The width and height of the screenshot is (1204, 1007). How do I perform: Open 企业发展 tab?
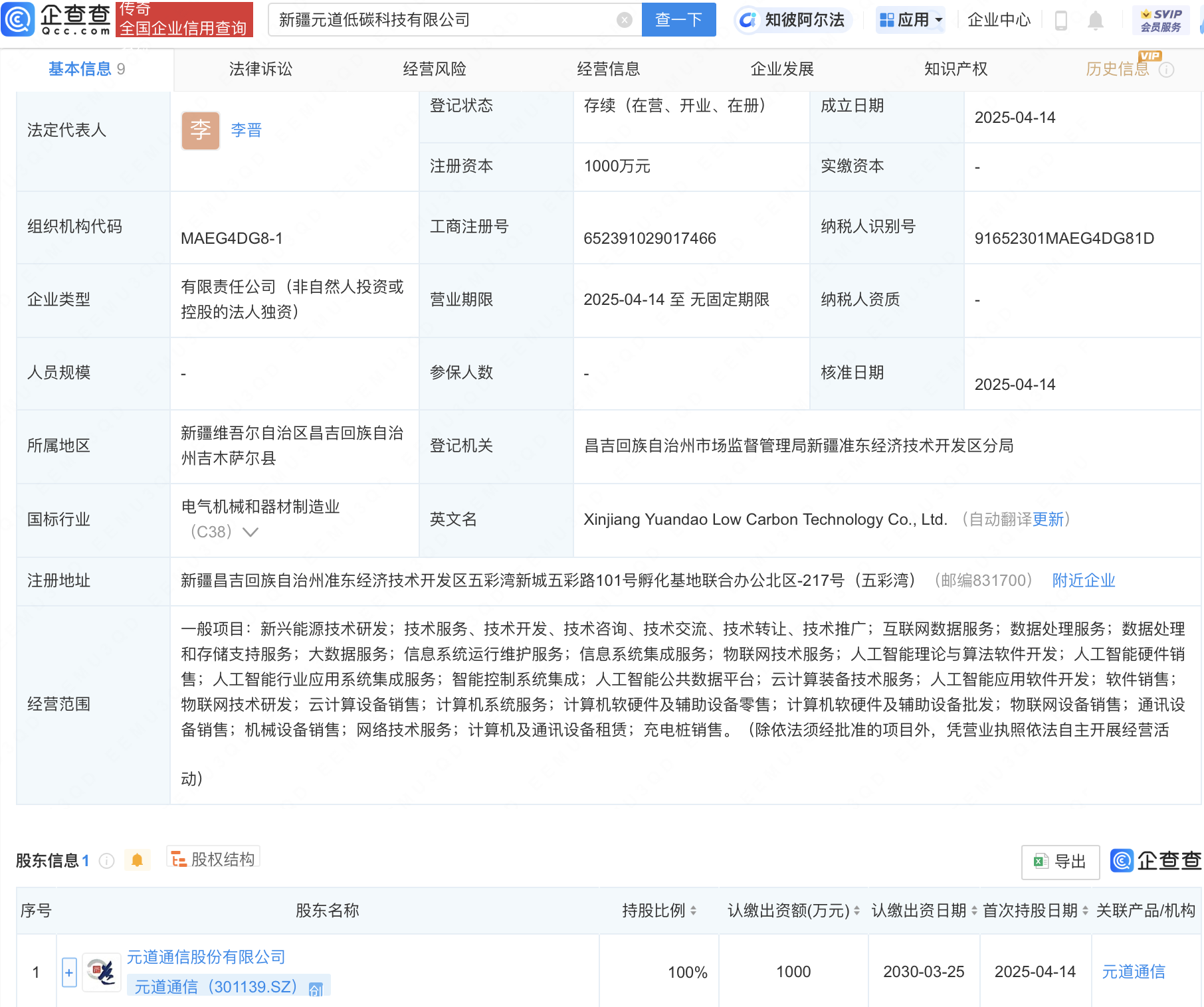click(x=782, y=69)
